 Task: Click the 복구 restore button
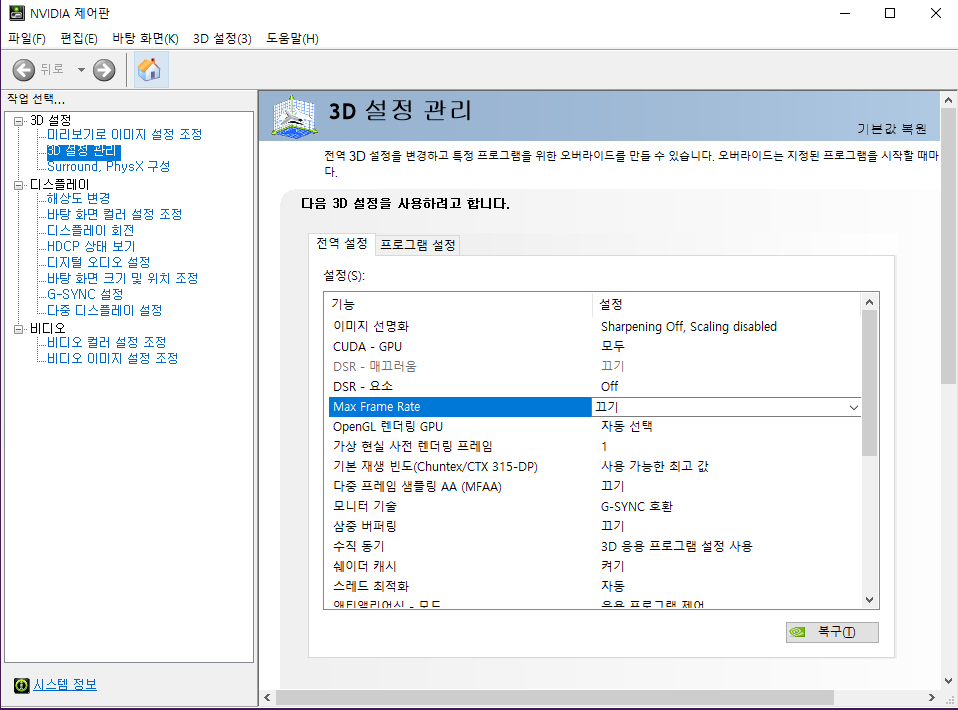click(832, 632)
